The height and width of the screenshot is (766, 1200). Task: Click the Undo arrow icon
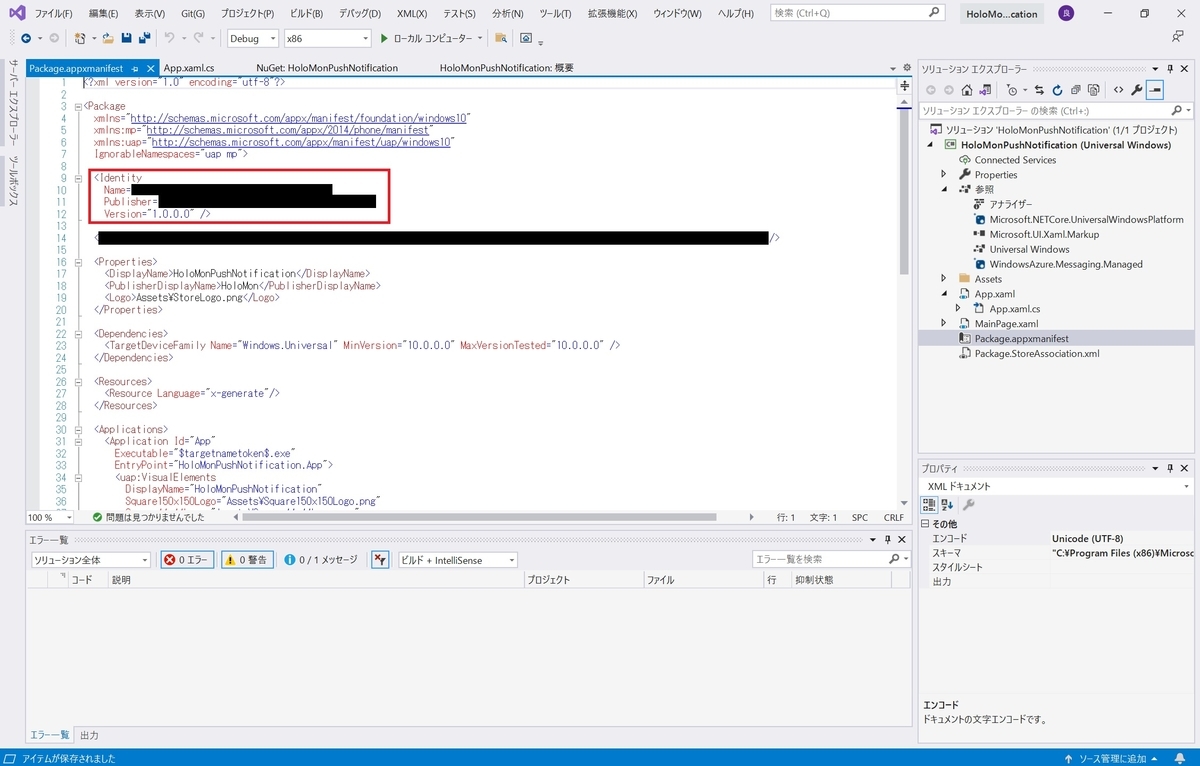point(169,38)
